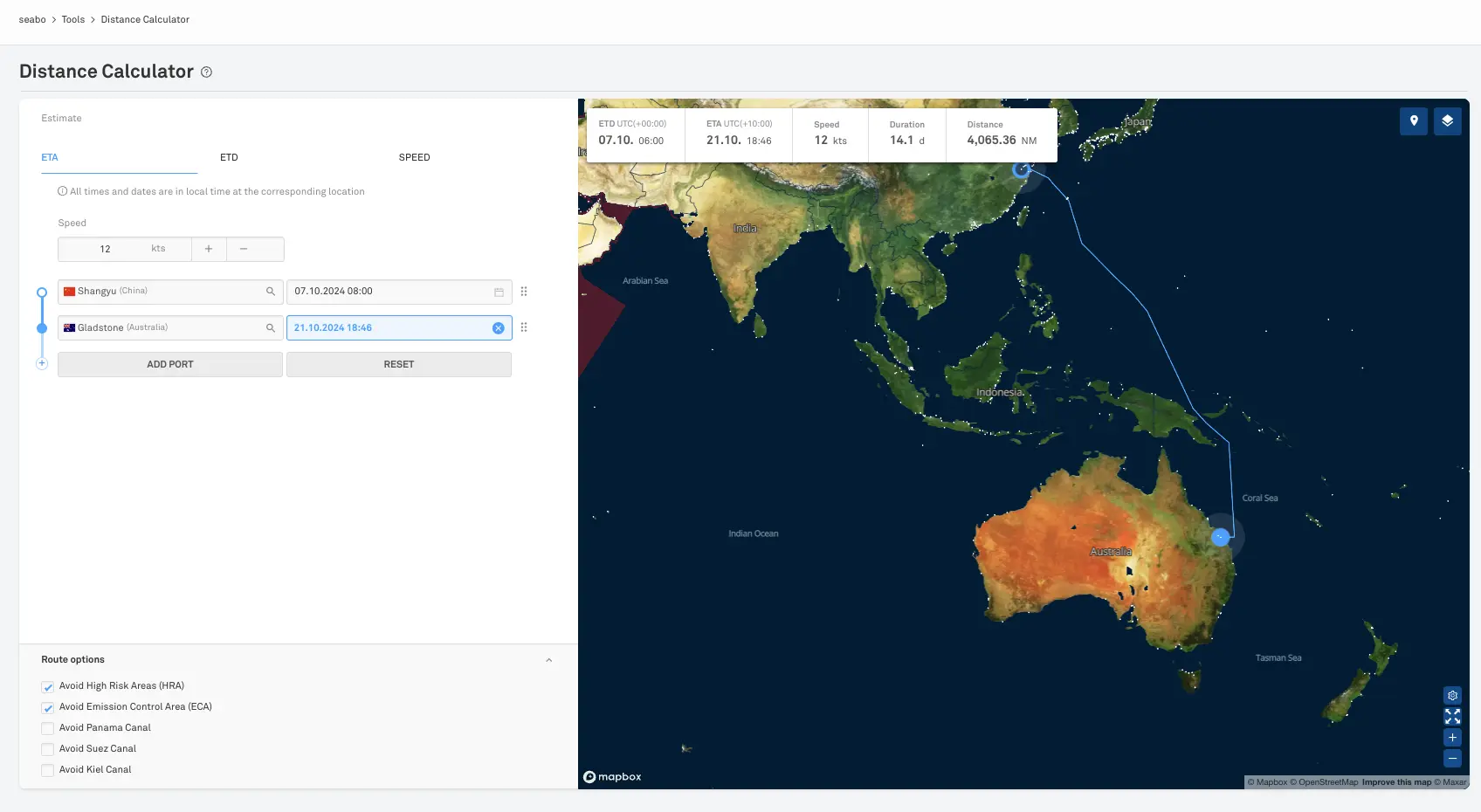Collapse the Route options section
Viewport: 1481px width, 812px height.
tap(548, 660)
